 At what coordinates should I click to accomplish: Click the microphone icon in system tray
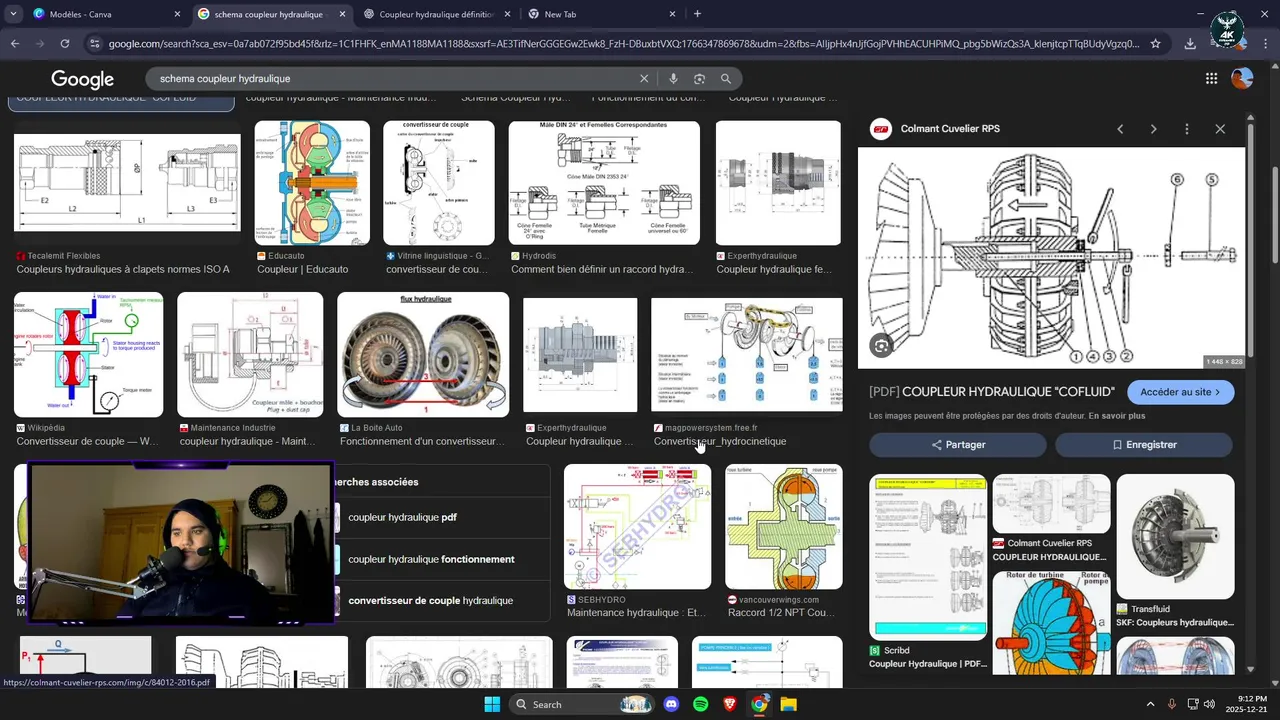(1172, 704)
